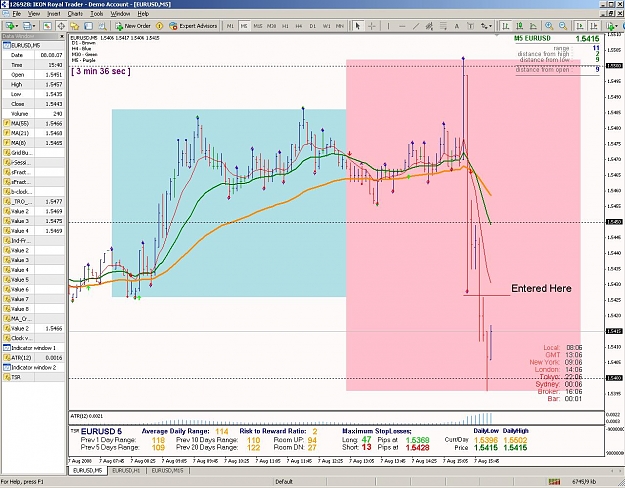Select the arrow cursor tool
The height and width of the screenshot is (488, 625).
click(x=358, y=26)
